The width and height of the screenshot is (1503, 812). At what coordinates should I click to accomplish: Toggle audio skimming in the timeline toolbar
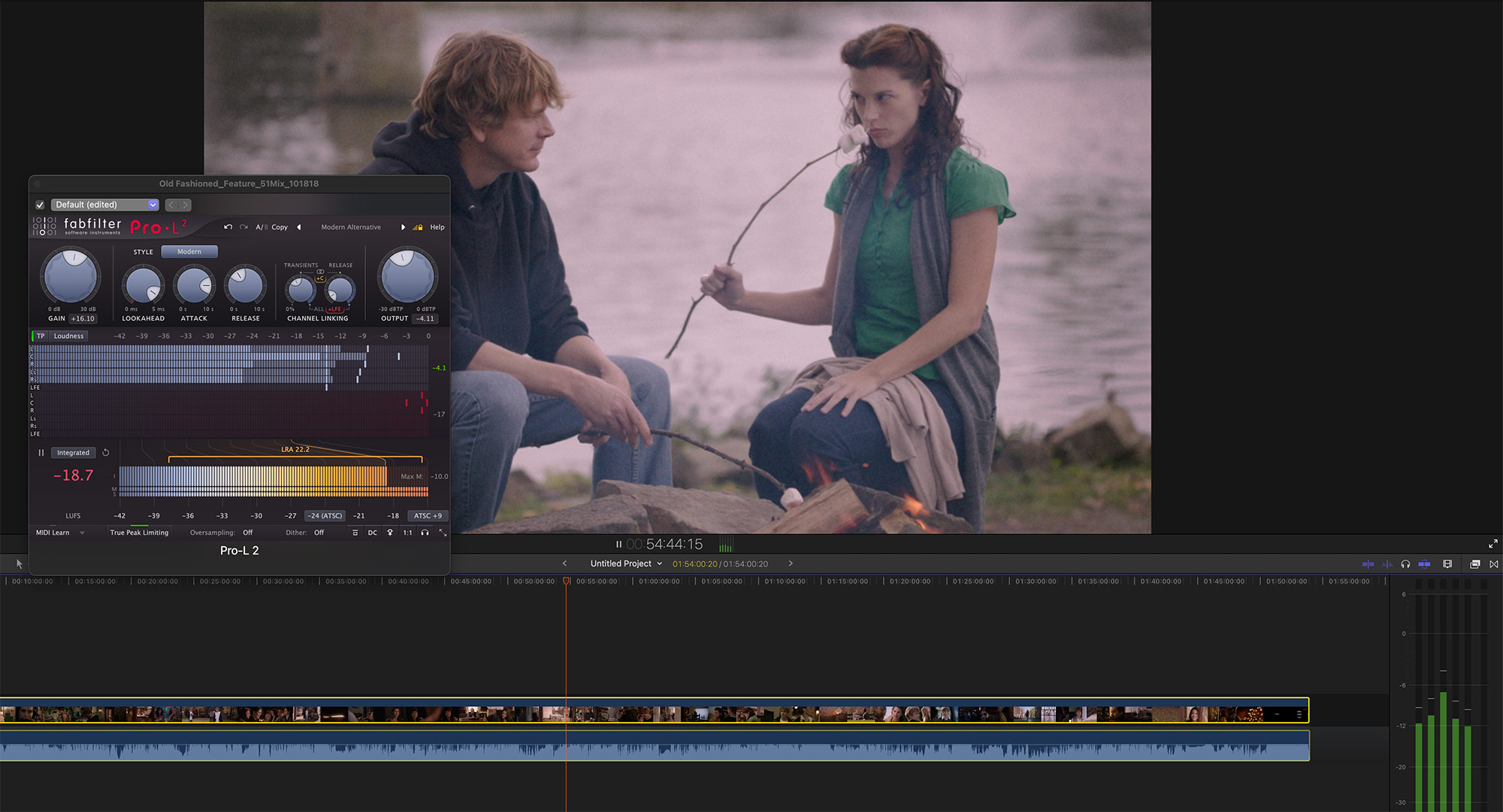coord(1387,564)
